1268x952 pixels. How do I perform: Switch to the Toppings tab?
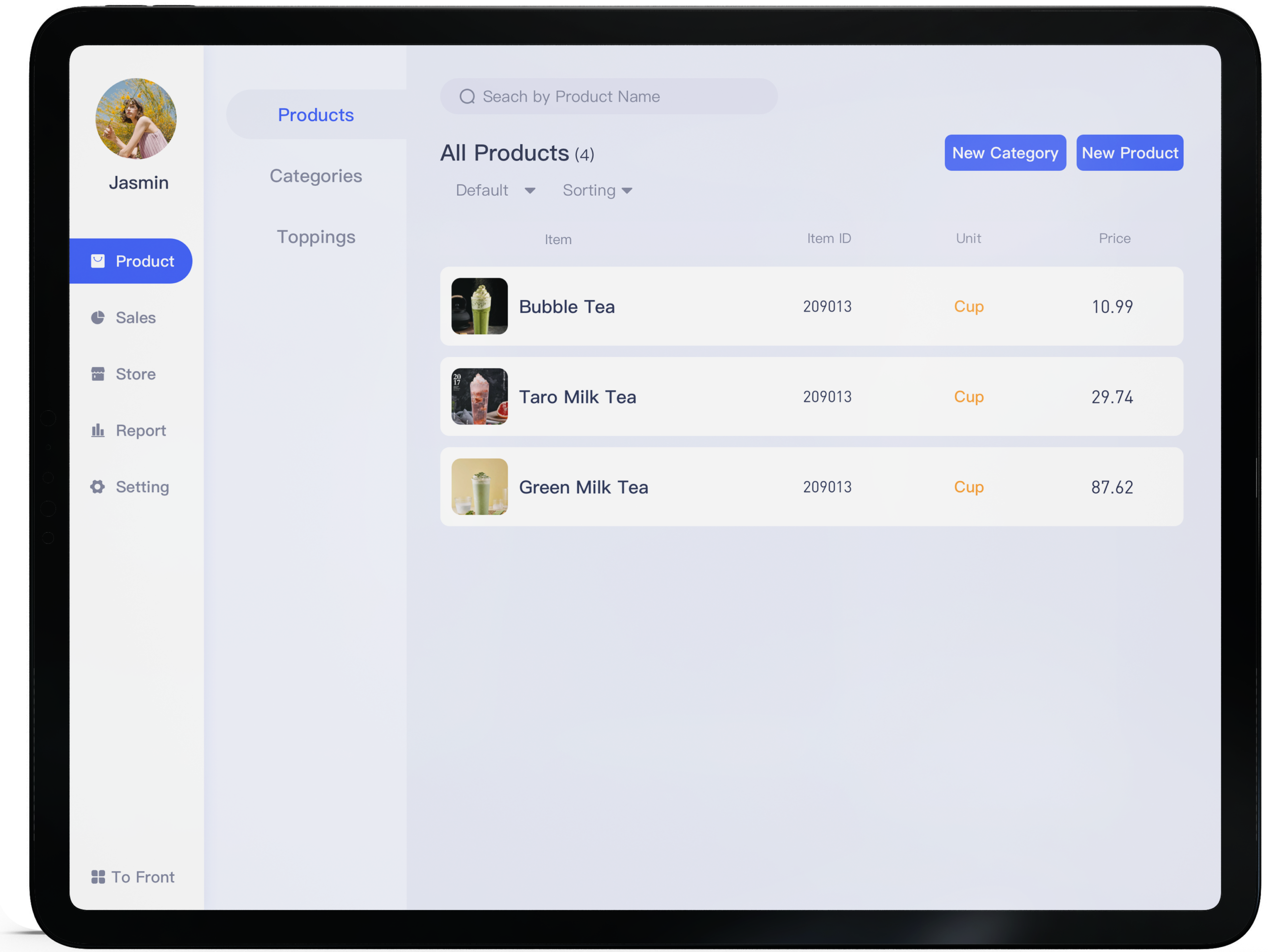pyautogui.click(x=316, y=237)
